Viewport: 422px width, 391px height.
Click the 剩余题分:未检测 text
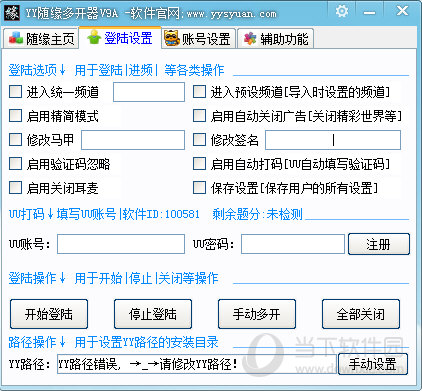point(257,214)
